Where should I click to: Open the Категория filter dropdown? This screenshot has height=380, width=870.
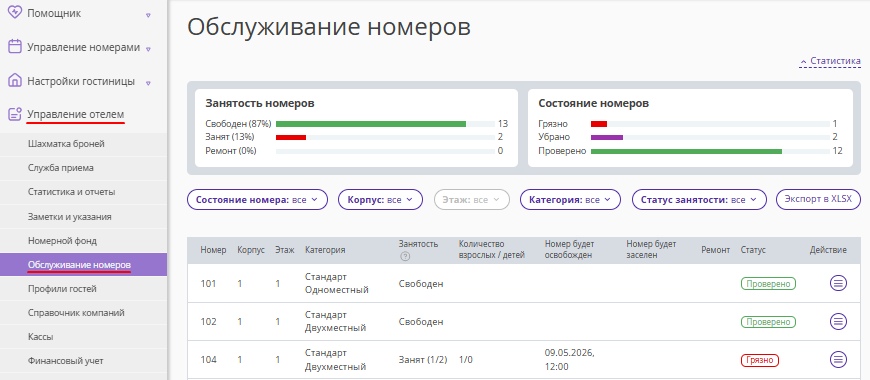(x=570, y=199)
